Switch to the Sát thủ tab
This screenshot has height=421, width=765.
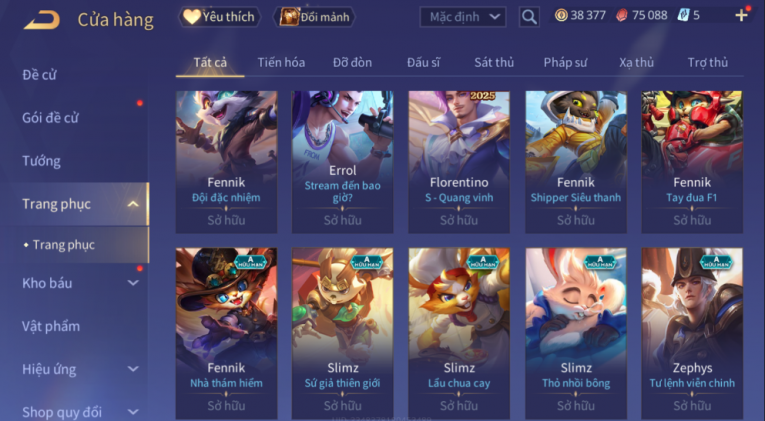click(494, 62)
